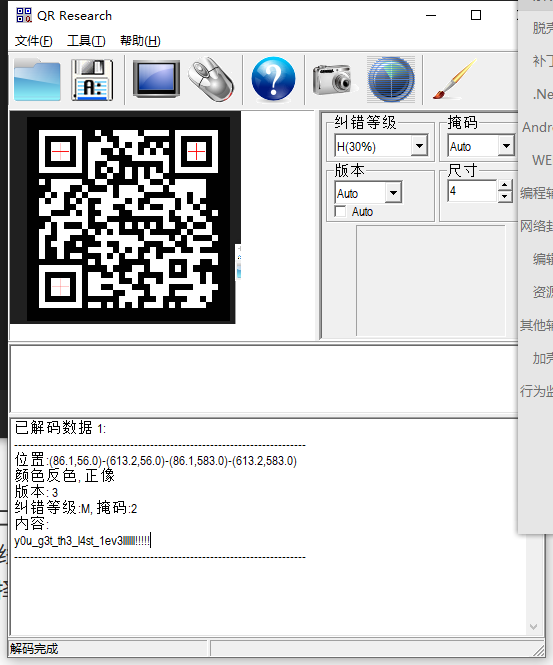Expand the 版本 Auto dropdown
Viewport: 553px width, 665px height.
[x=394, y=193]
